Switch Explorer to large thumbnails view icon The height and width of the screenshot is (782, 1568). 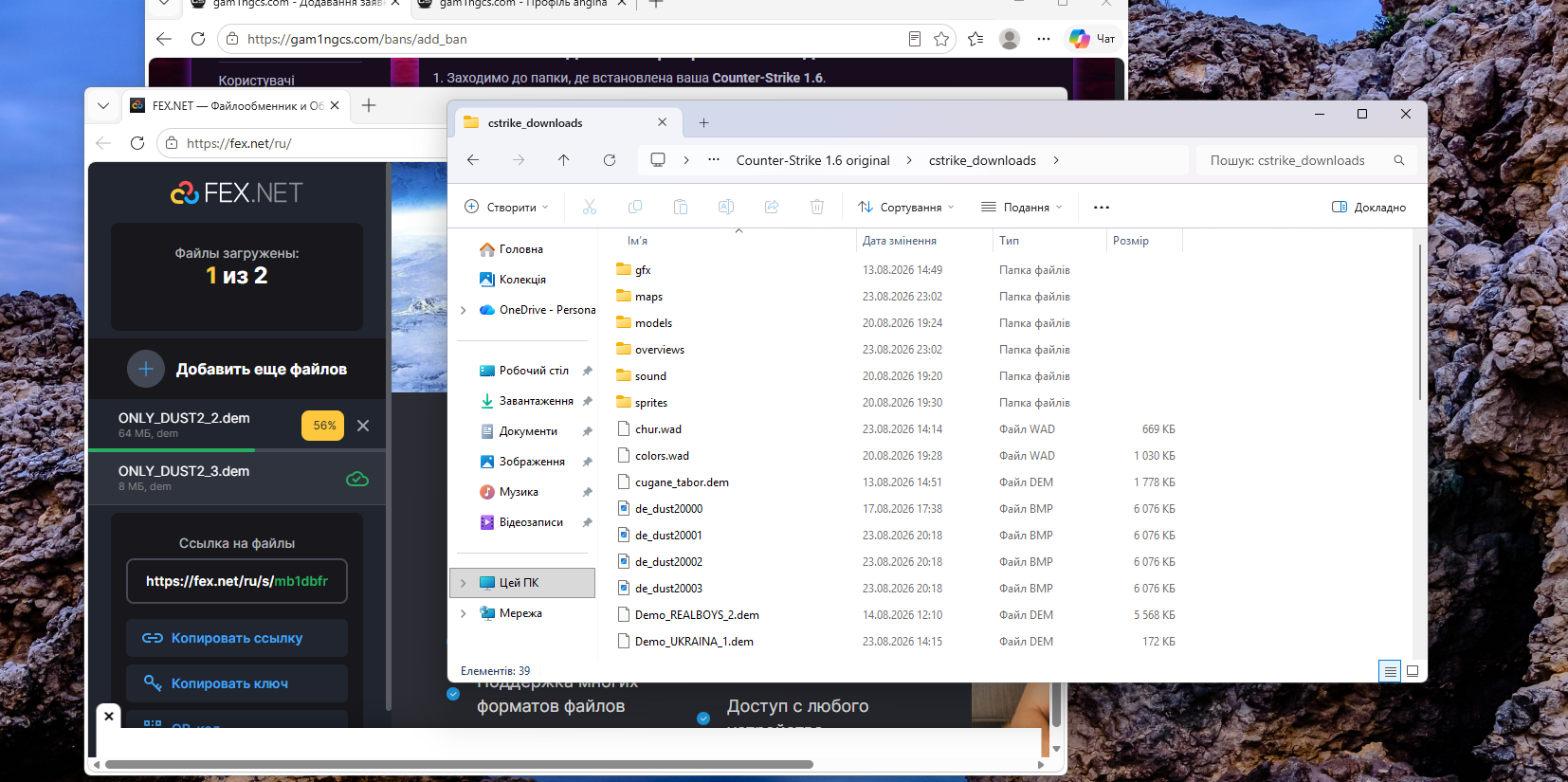point(1413,671)
